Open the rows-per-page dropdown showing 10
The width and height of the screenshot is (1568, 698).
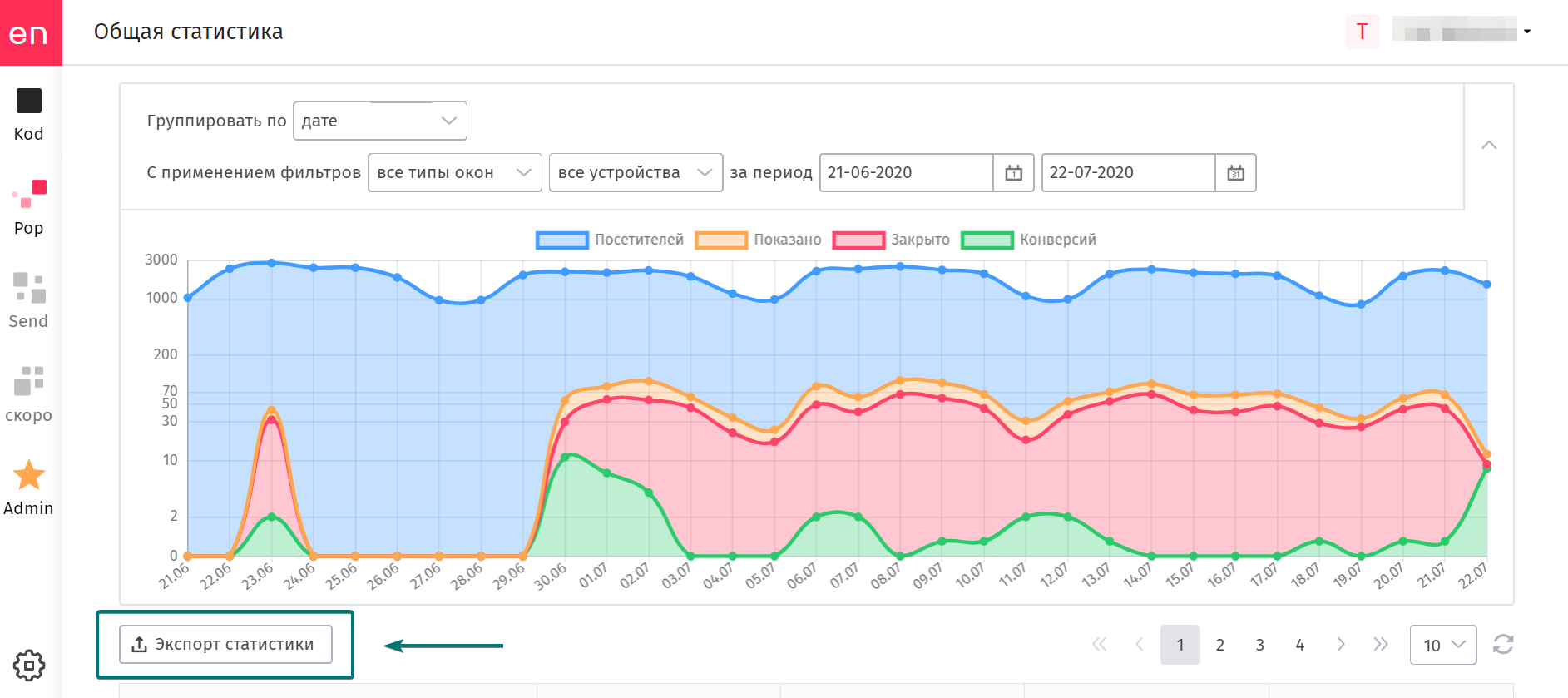tap(1443, 645)
